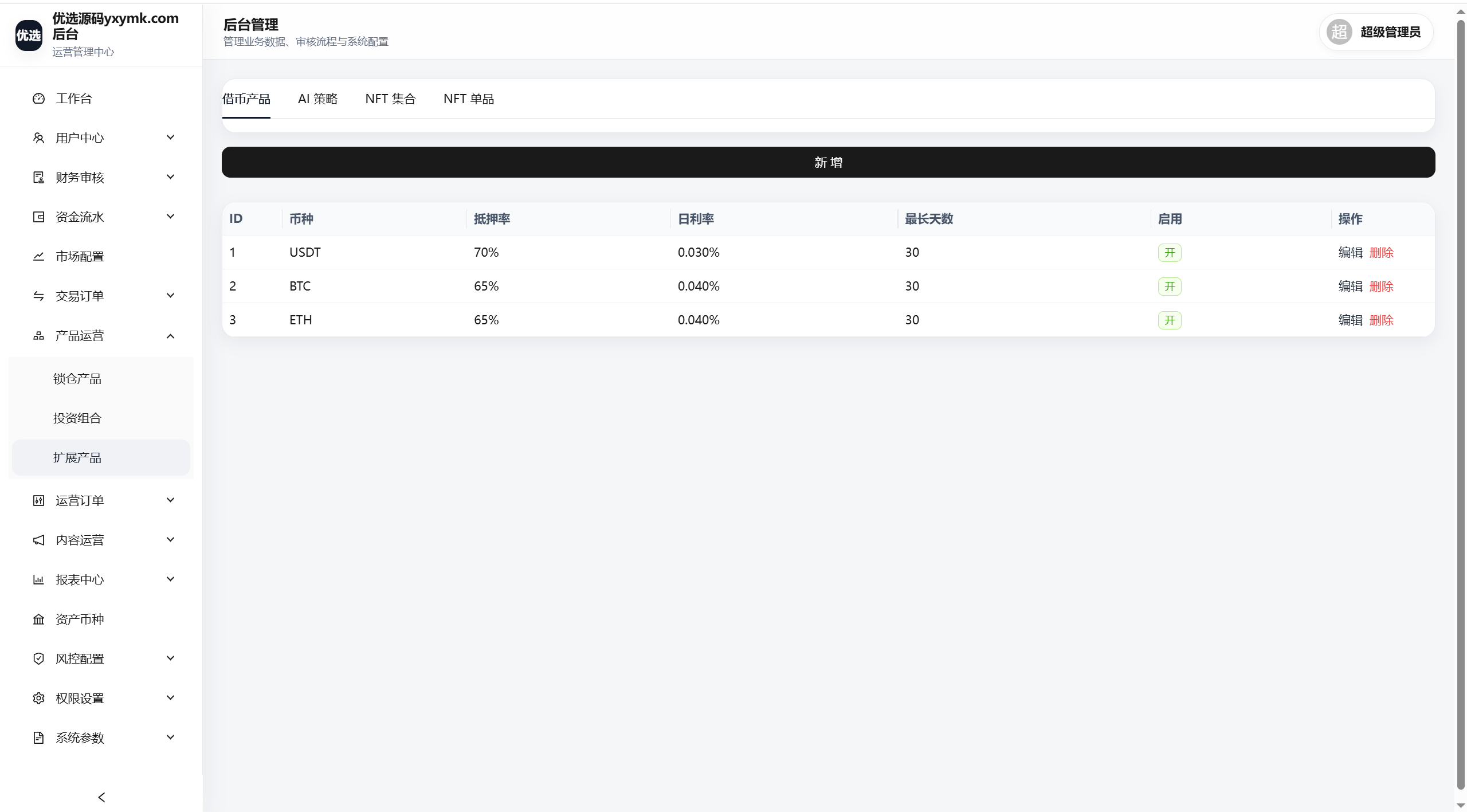Click the 财务审核 document icon
This screenshot has height=812, width=1467.
coord(38,178)
